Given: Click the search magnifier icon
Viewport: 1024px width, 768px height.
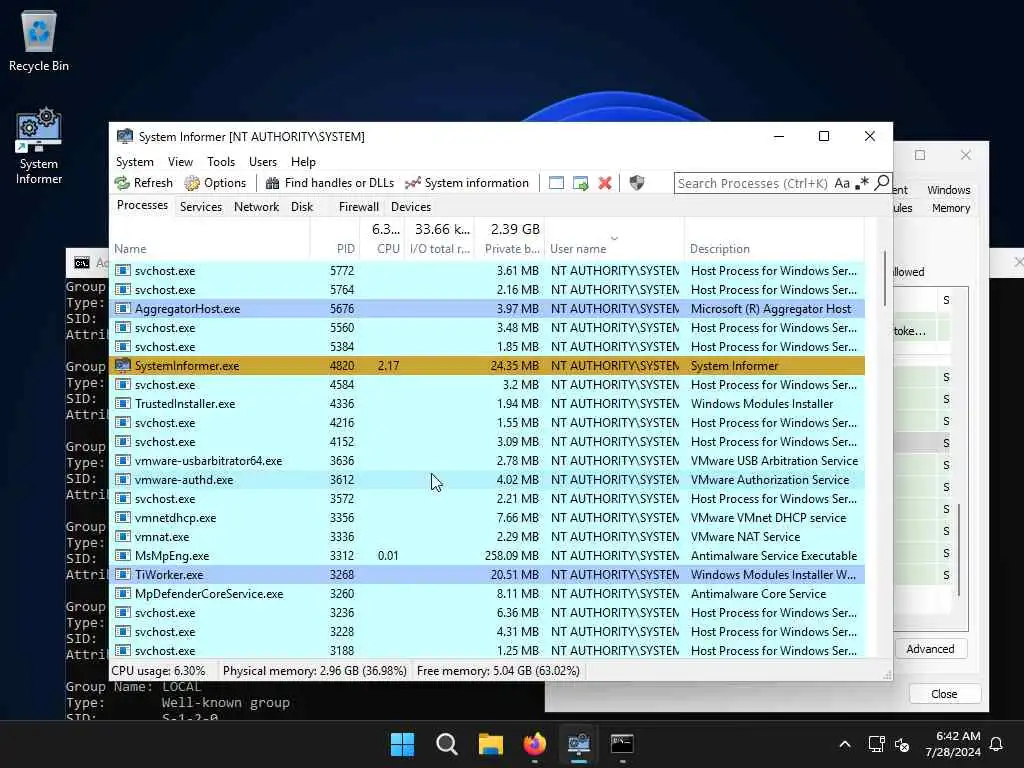Looking at the screenshot, I should [x=882, y=182].
